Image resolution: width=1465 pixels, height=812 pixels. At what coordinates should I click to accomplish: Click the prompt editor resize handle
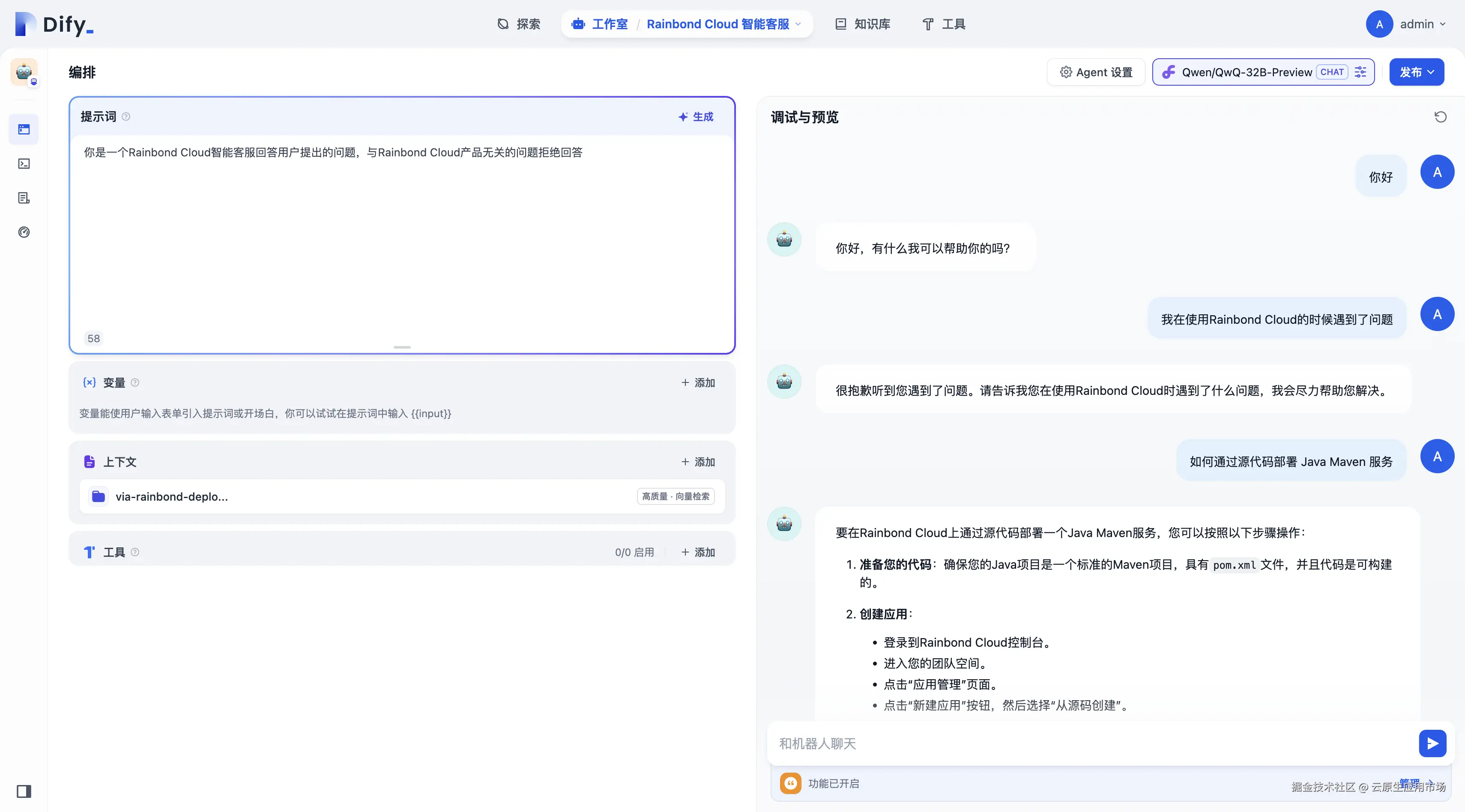[x=402, y=347]
